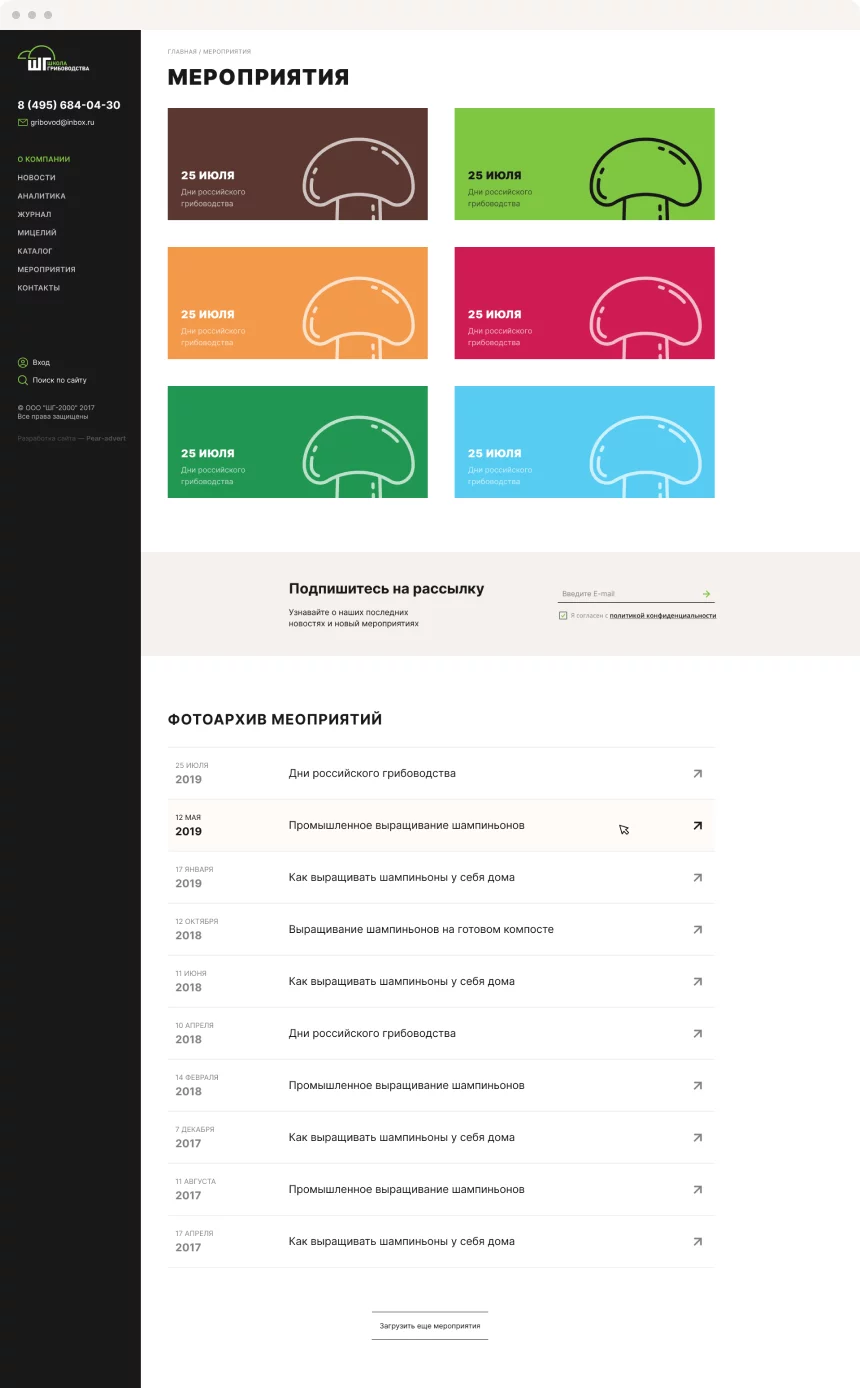Select Мероприятия in the sidebar menu
860x1388 pixels.
coord(46,269)
